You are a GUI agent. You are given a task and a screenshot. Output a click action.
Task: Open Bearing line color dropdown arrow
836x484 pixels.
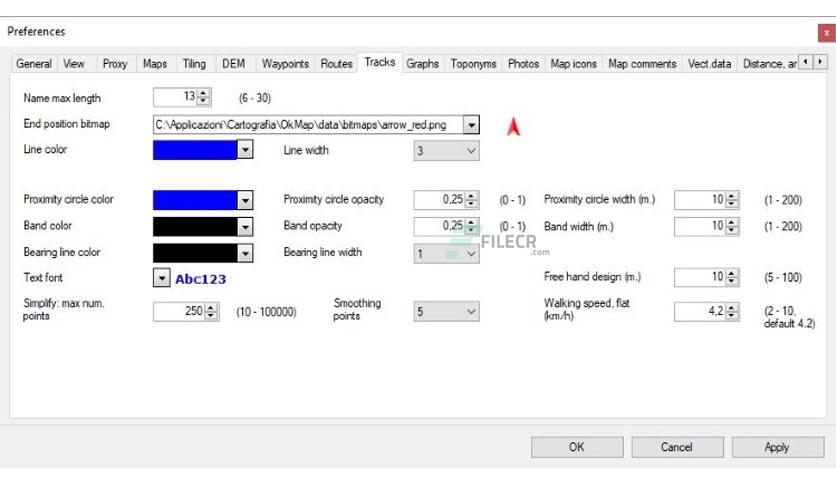(245, 253)
